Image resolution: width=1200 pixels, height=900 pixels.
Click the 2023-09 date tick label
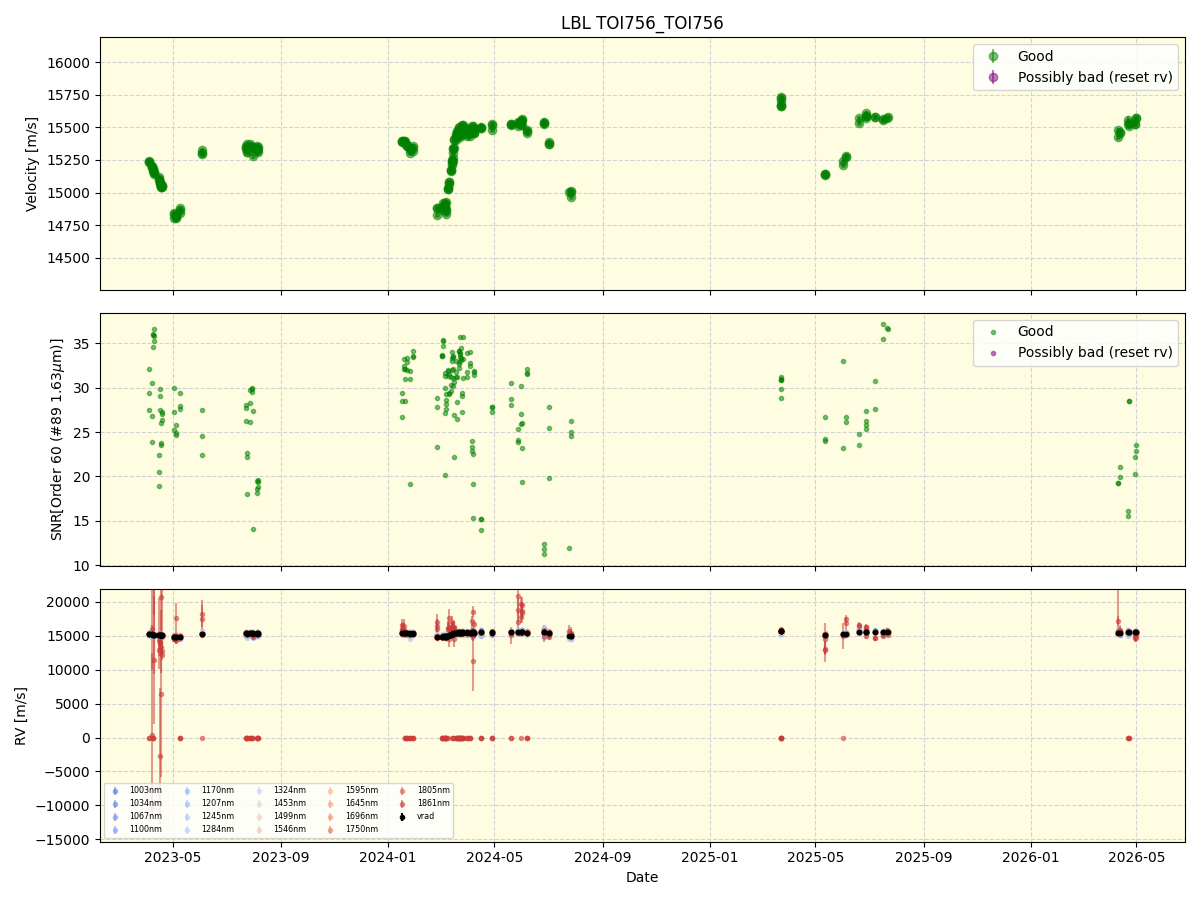(281, 857)
